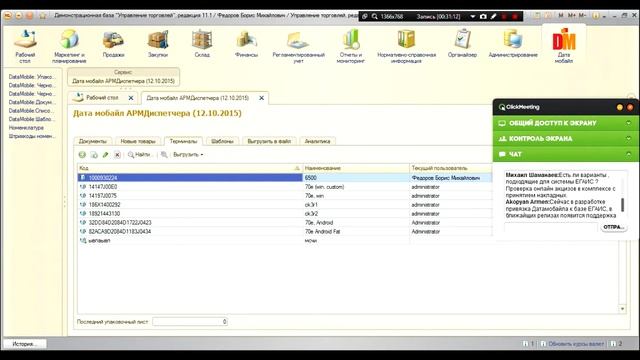Viewport: 640px width, 360px height.
Task: Expand the recorder dropdown arrow
Action: click(473, 17)
